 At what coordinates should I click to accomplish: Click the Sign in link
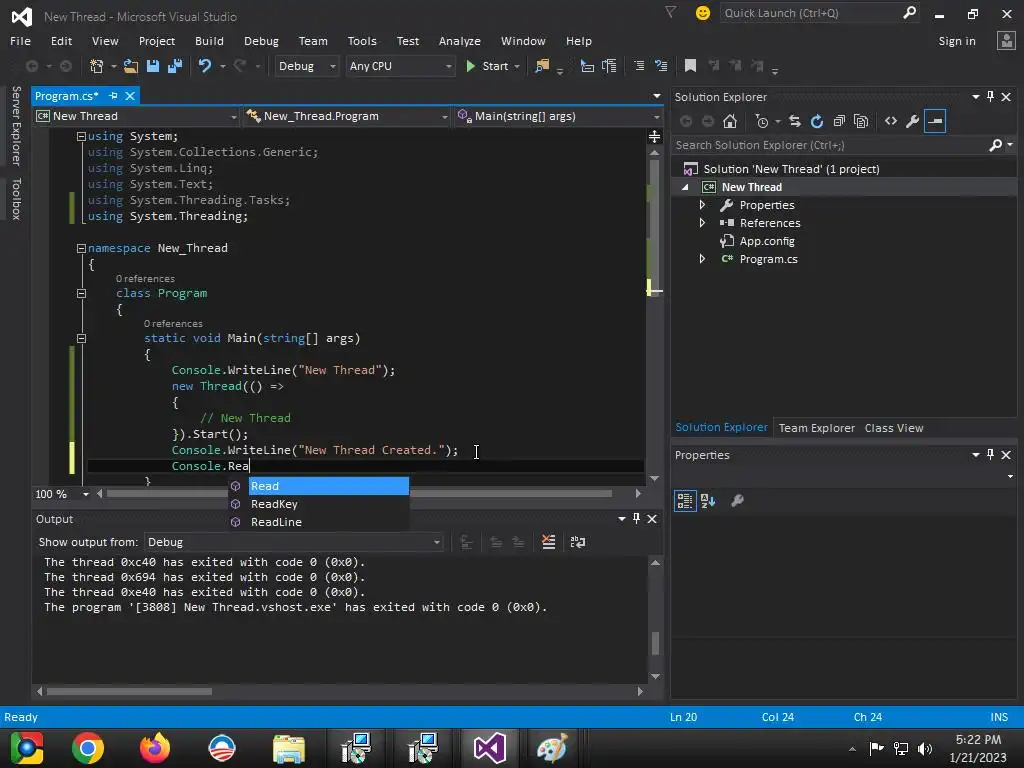(957, 41)
